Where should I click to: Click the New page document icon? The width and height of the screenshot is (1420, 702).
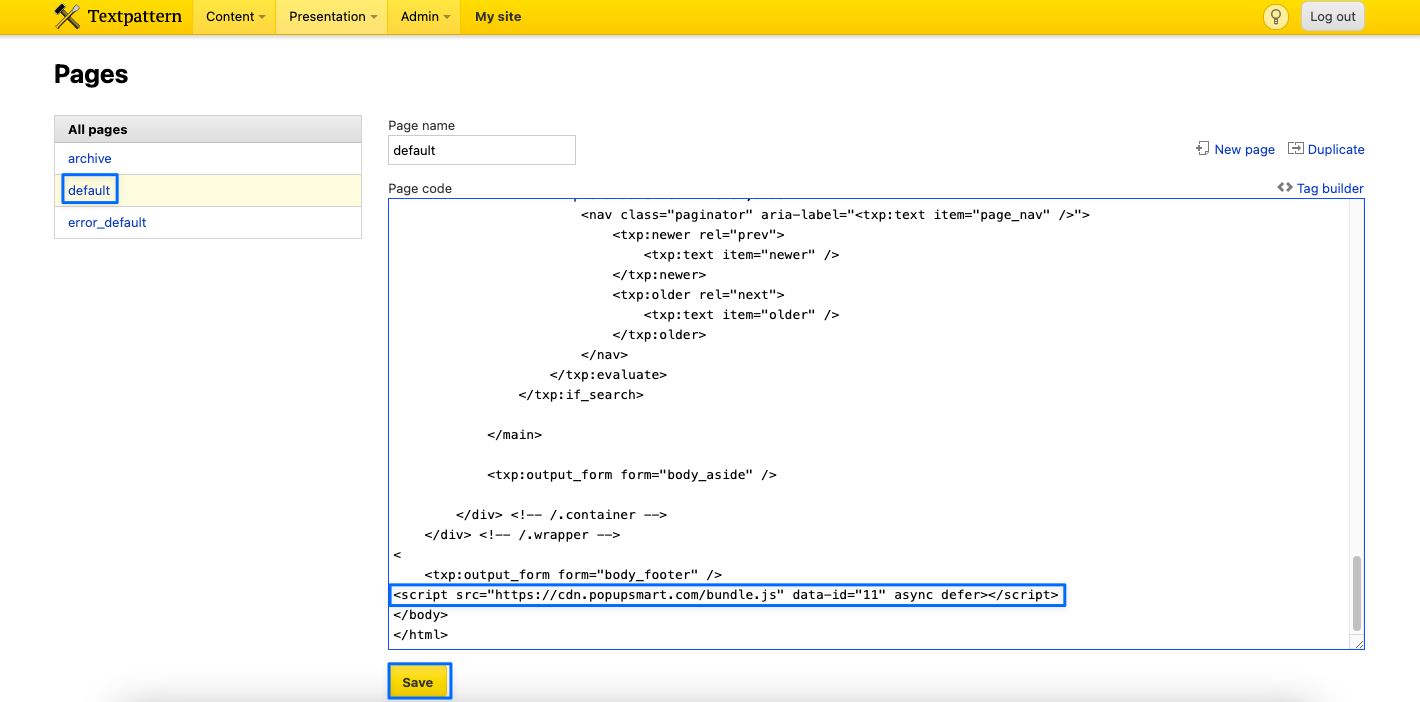click(1203, 149)
